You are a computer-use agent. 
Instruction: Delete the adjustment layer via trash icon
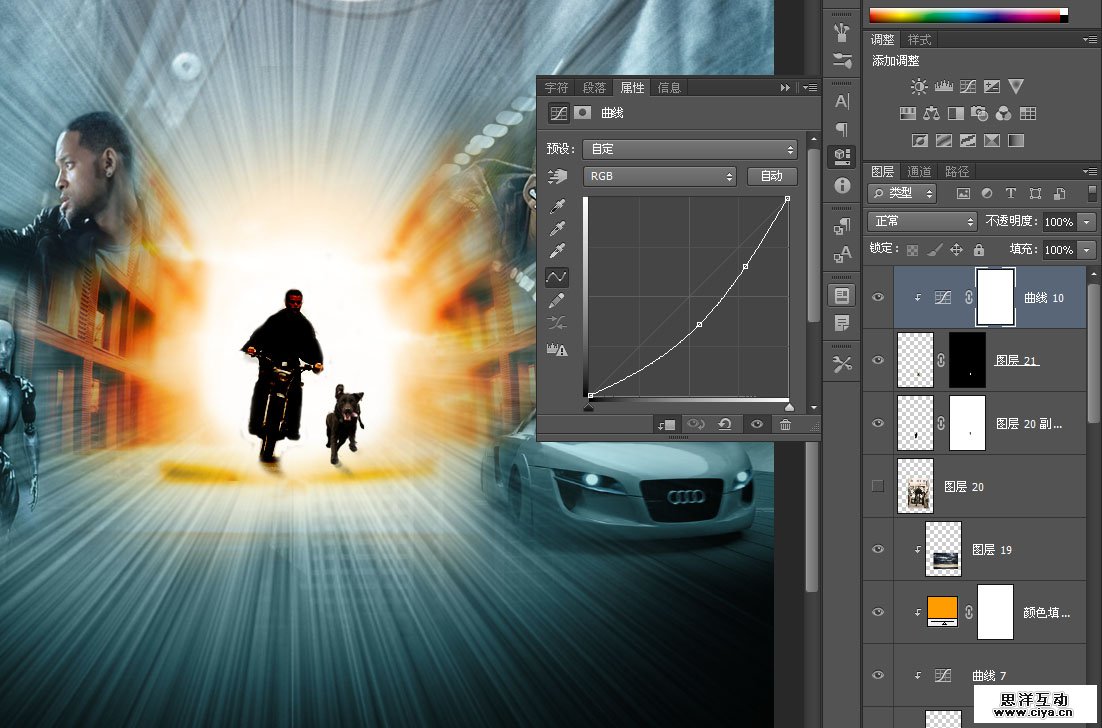[x=786, y=424]
